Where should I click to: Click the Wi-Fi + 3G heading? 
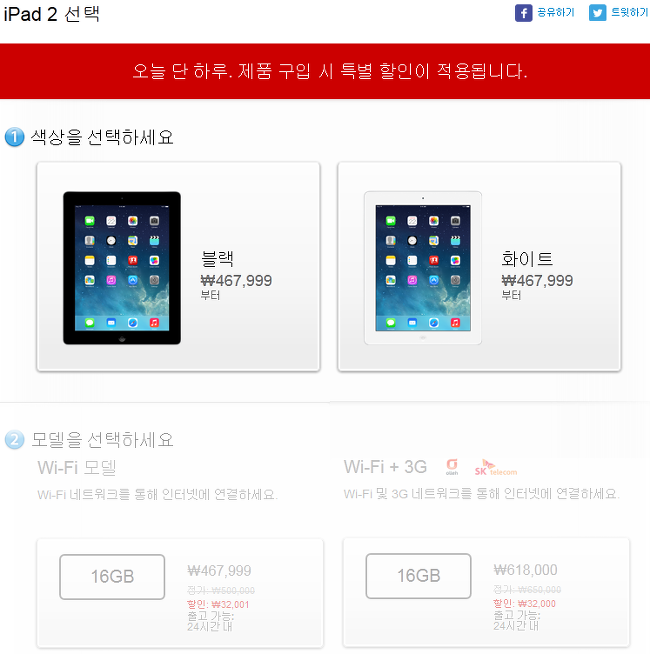coord(385,467)
